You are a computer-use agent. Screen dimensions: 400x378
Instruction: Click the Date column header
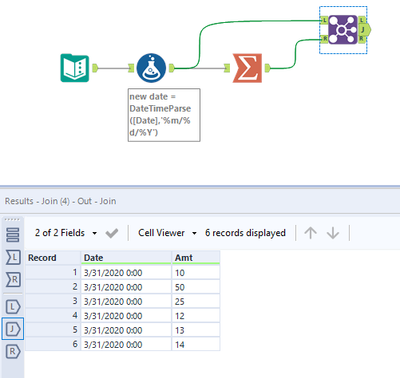tap(126, 258)
